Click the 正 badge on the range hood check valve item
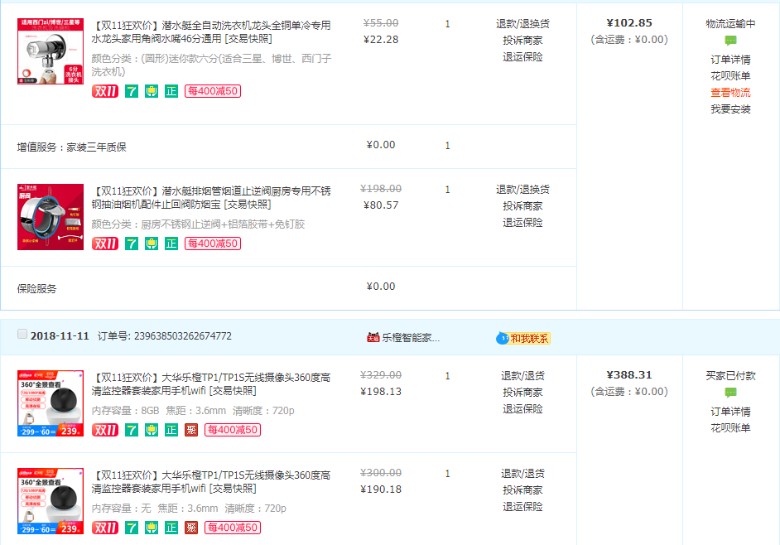Image resolution: width=780 pixels, height=545 pixels. (x=171, y=243)
